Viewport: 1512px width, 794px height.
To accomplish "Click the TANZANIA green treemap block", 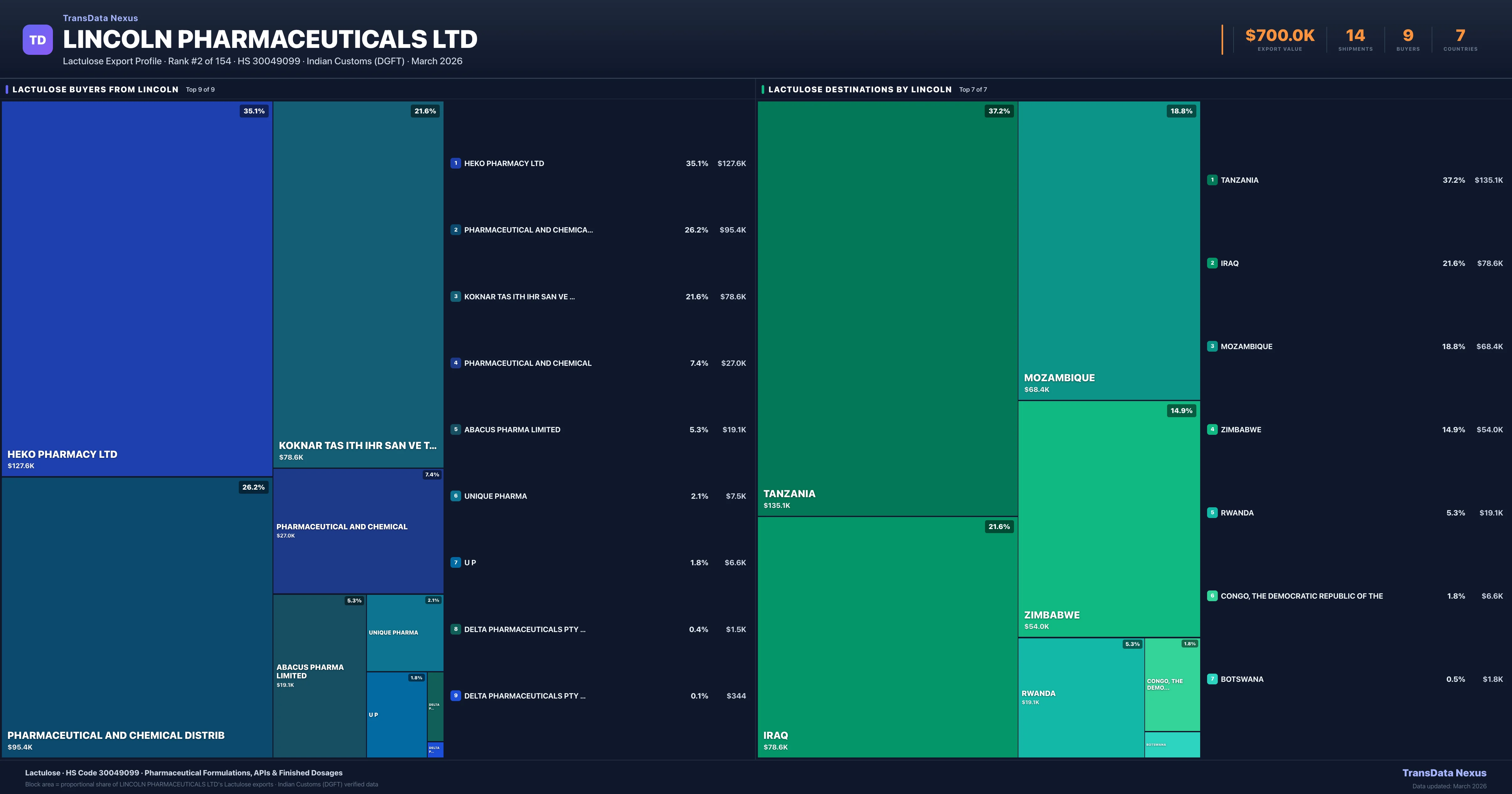I will click(886, 305).
